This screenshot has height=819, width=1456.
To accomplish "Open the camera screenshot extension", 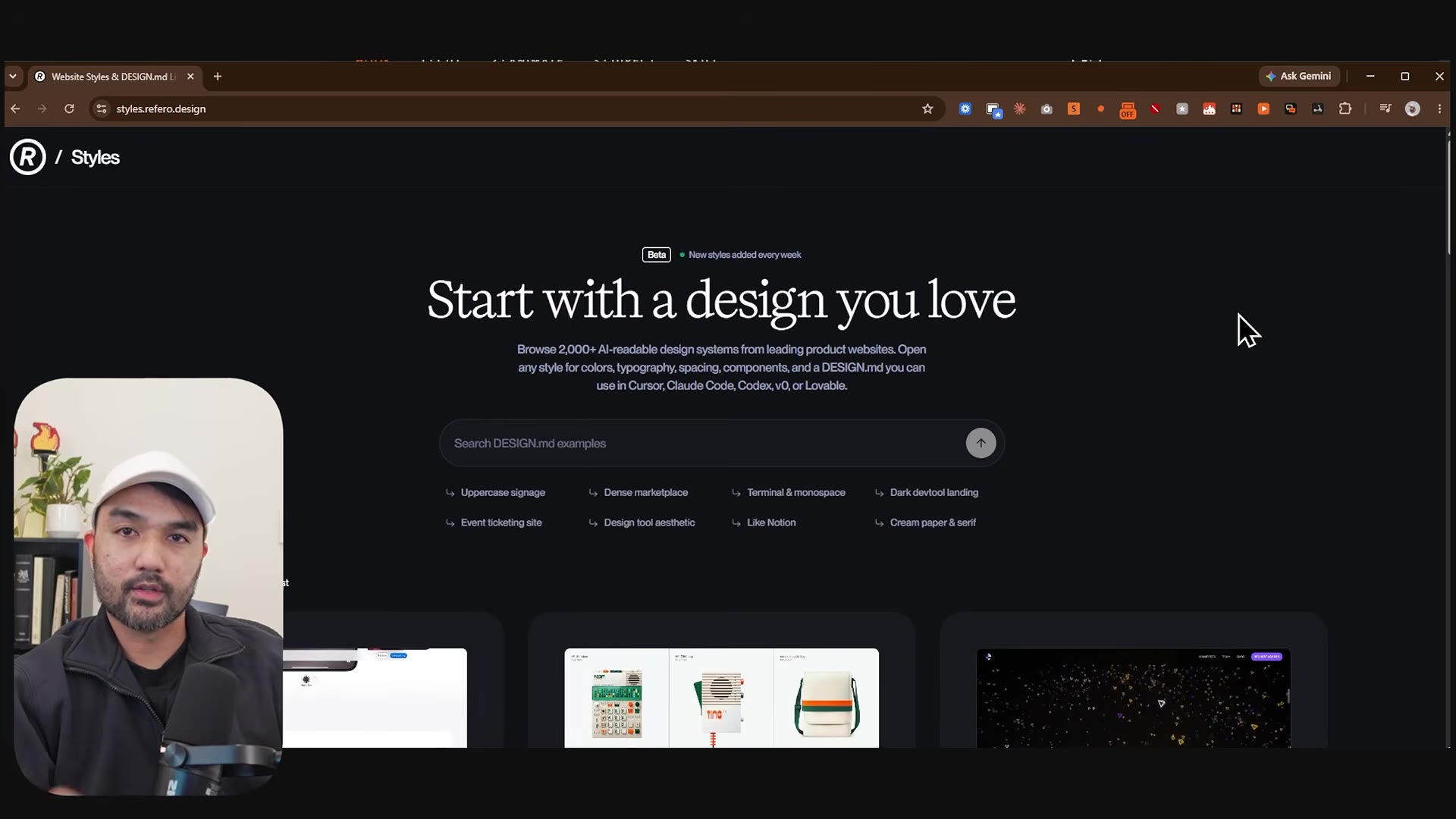I will point(1046,108).
